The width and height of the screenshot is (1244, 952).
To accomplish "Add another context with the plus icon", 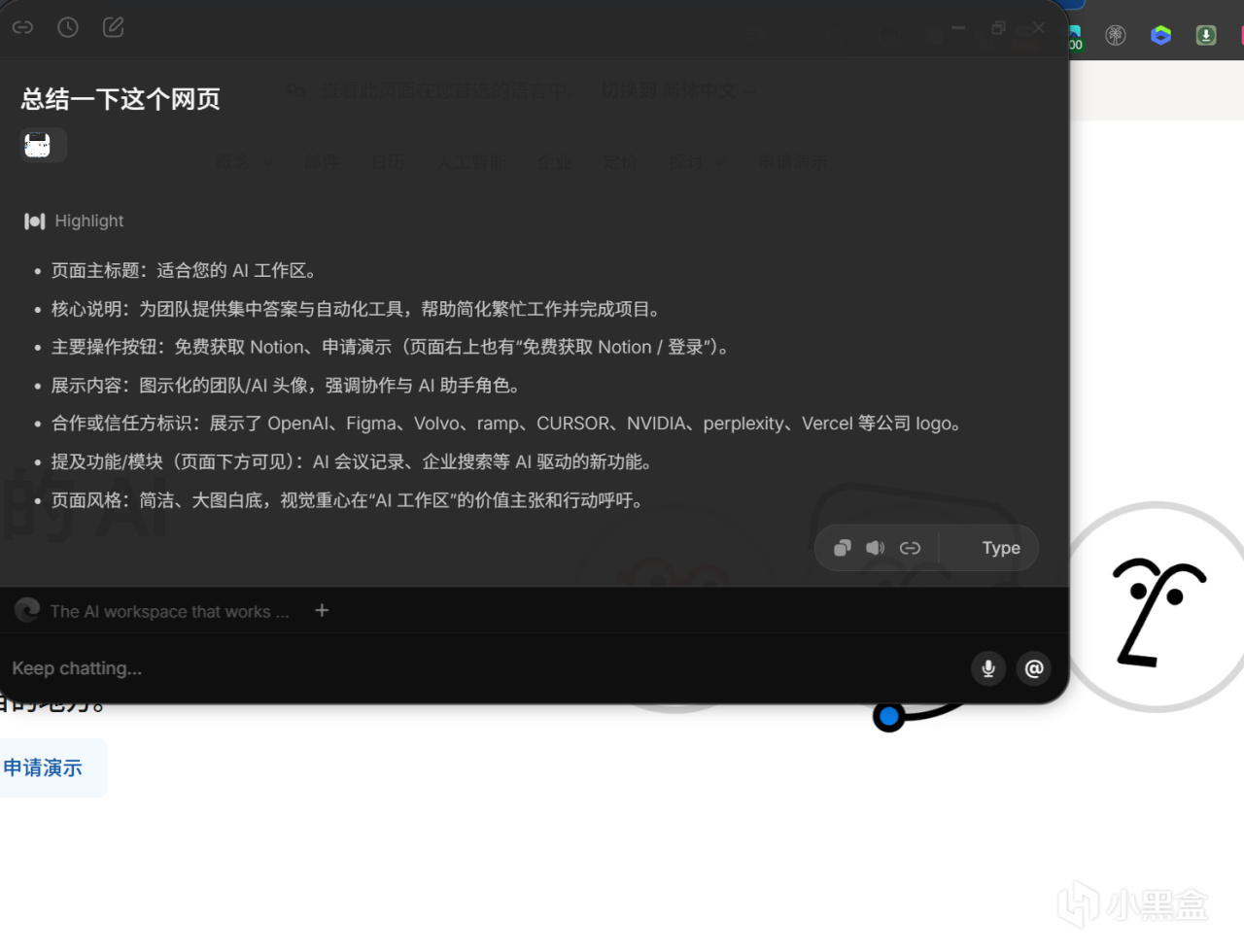I will click(x=322, y=610).
